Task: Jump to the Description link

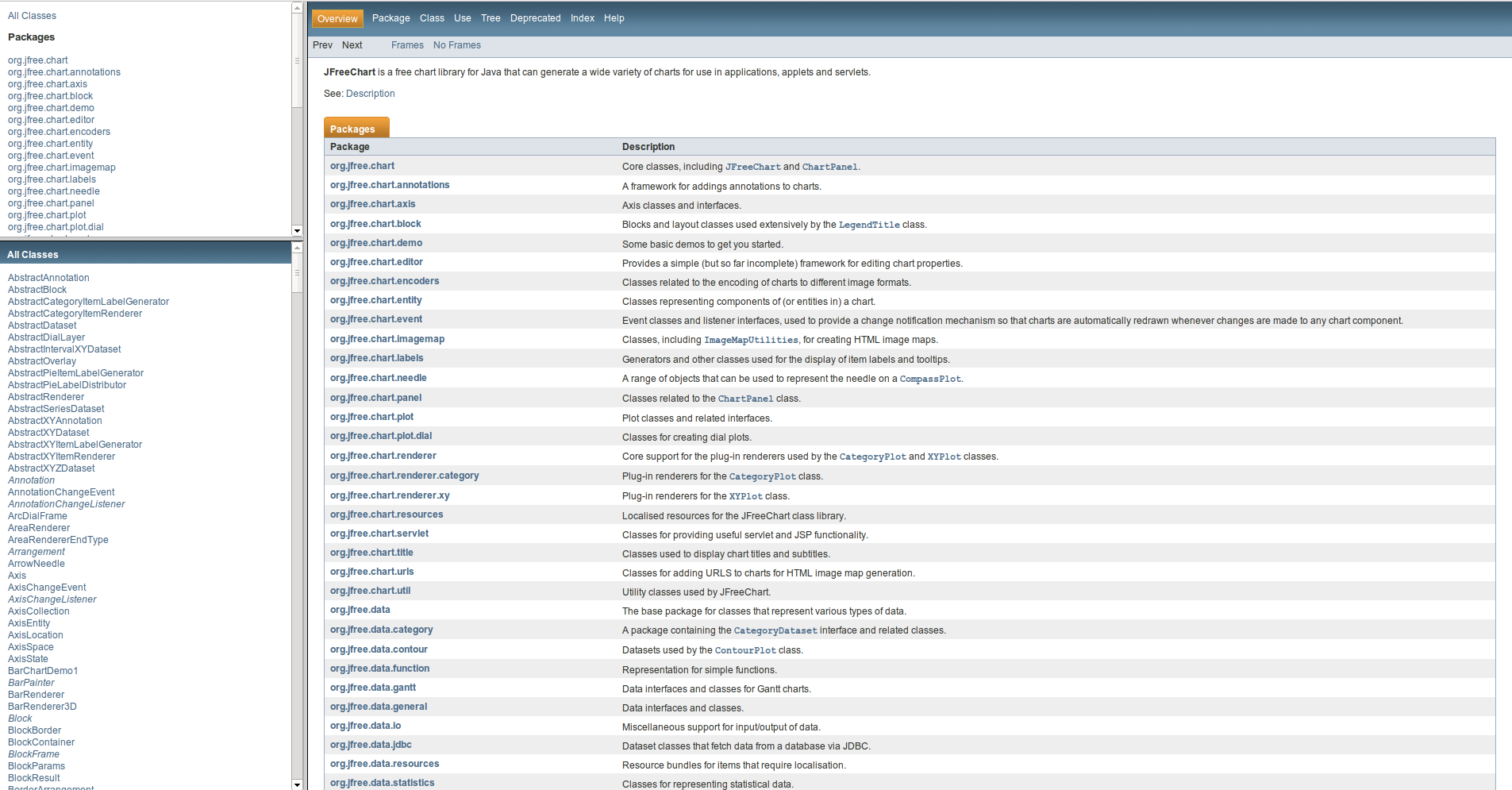Action: 370,94
